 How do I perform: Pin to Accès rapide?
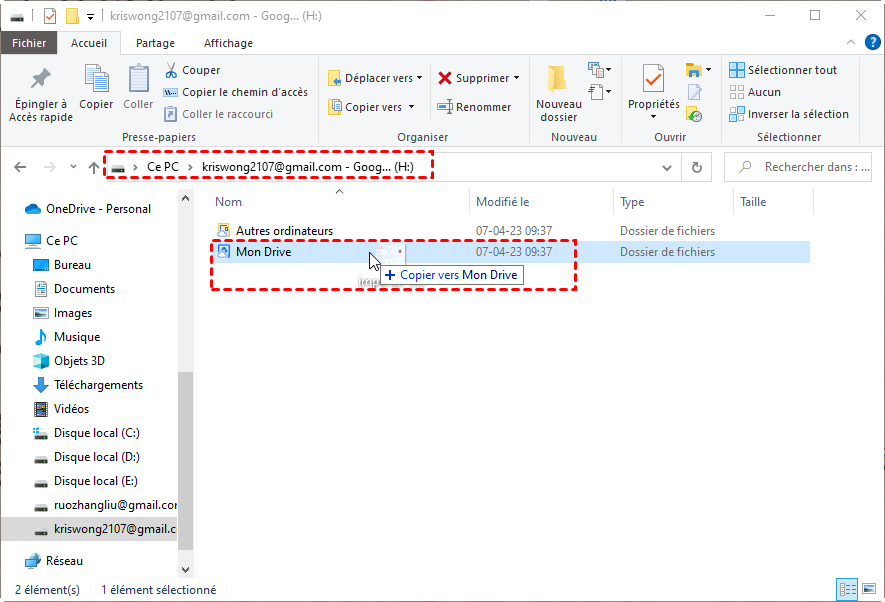click(41, 94)
